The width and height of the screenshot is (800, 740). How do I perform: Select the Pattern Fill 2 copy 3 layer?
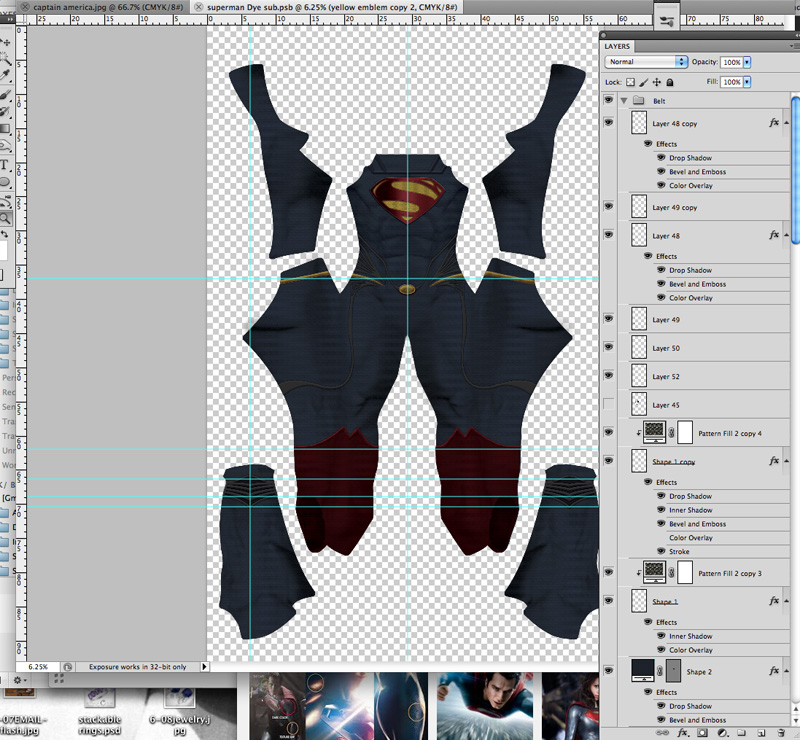(x=704, y=573)
